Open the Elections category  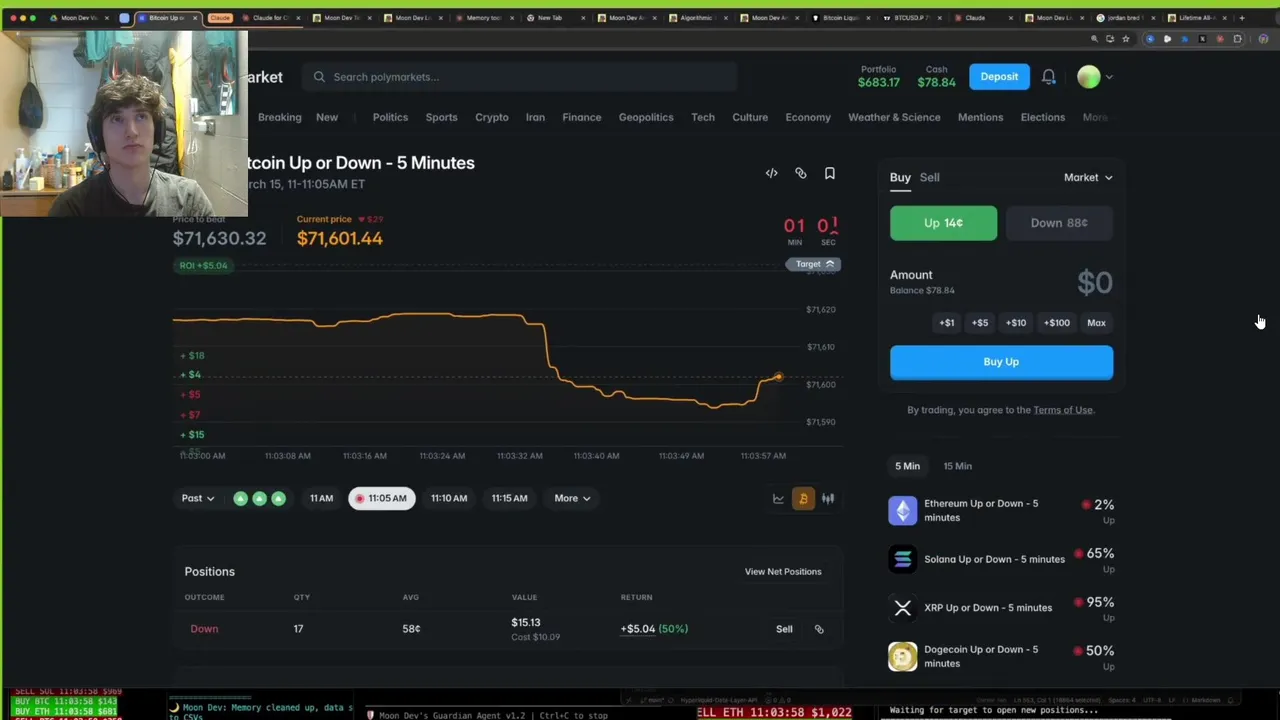1042,117
